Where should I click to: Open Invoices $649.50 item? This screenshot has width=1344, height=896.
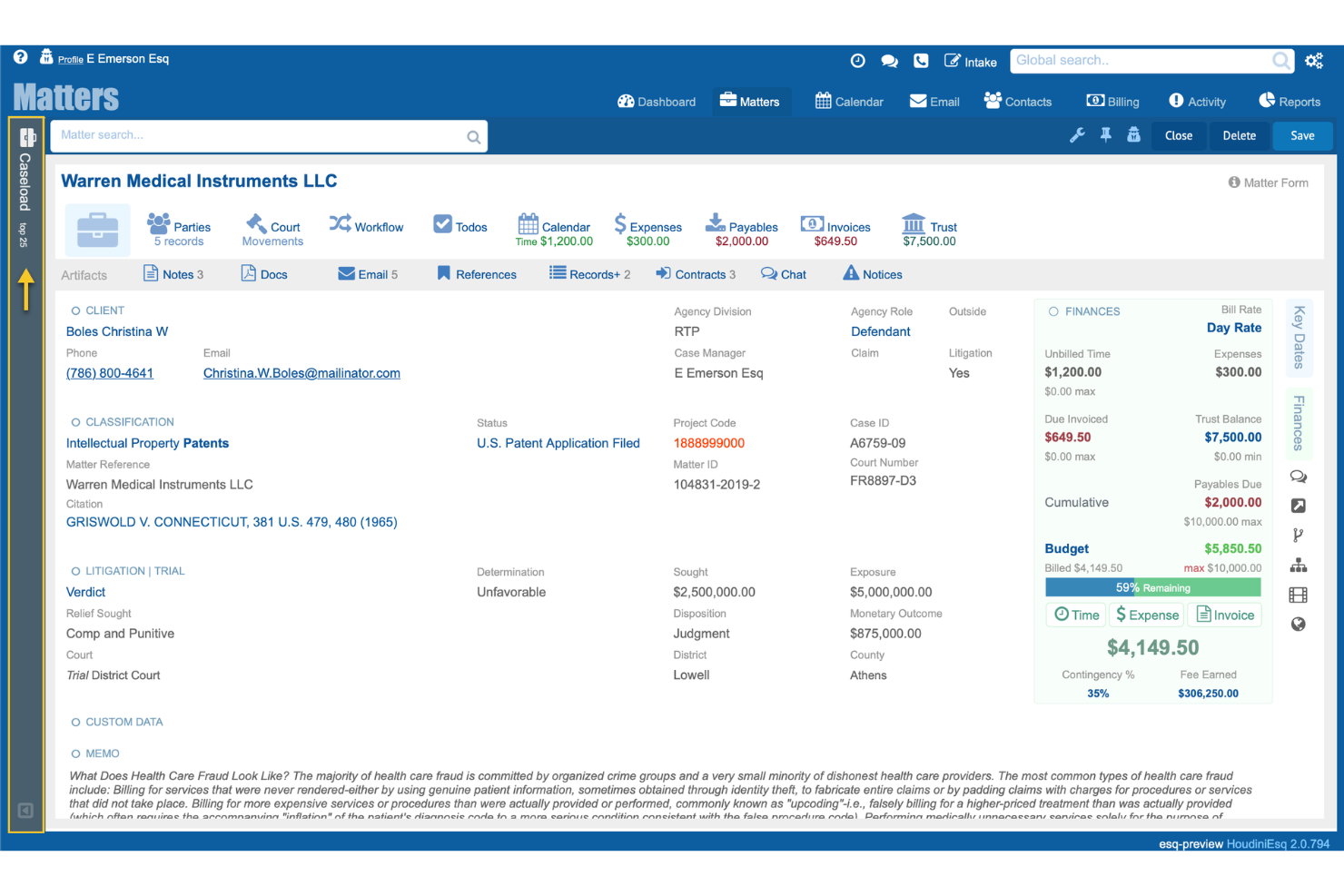point(835,231)
